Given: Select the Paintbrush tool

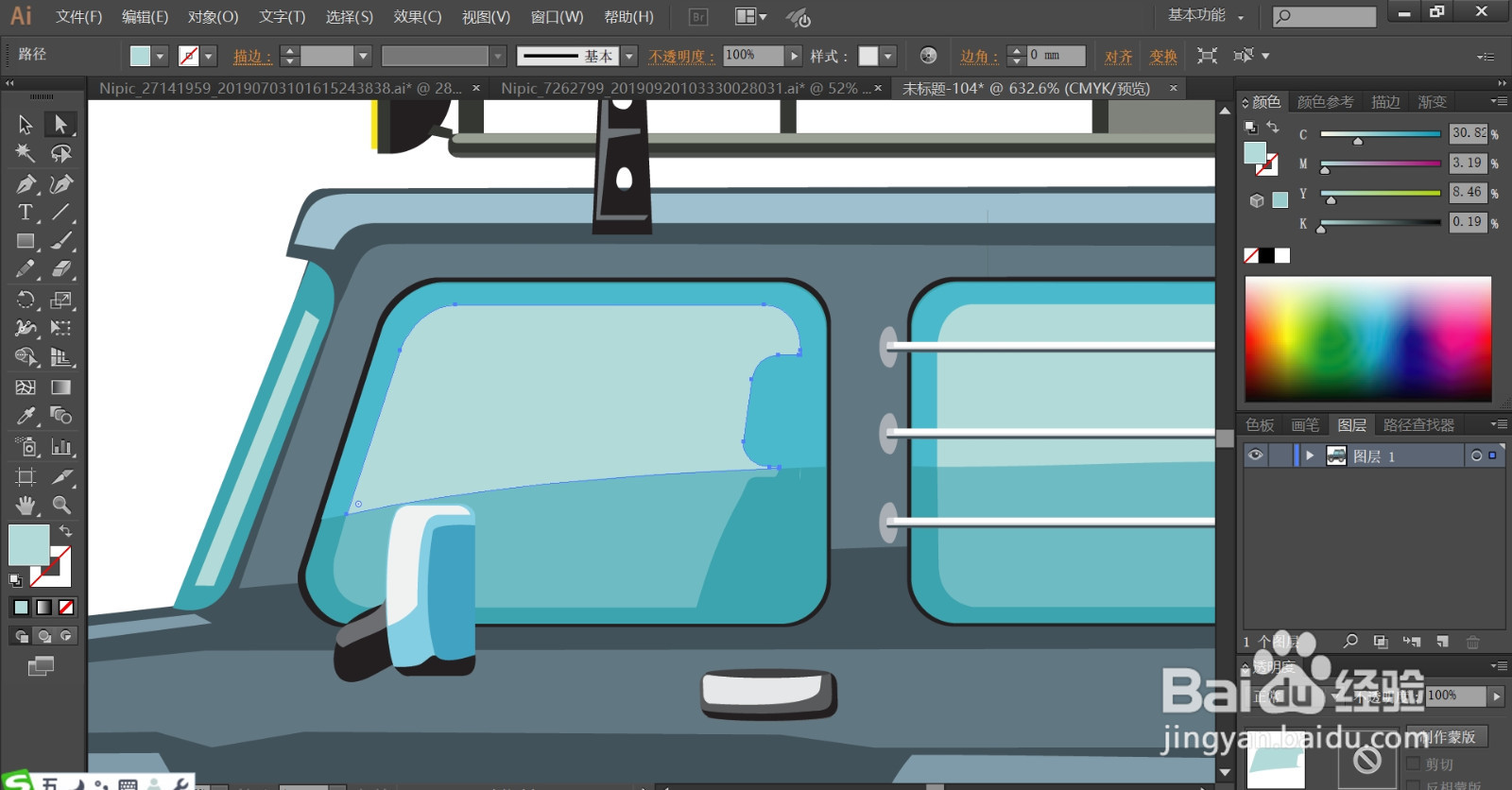Looking at the screenshot, I should (60, 242).
